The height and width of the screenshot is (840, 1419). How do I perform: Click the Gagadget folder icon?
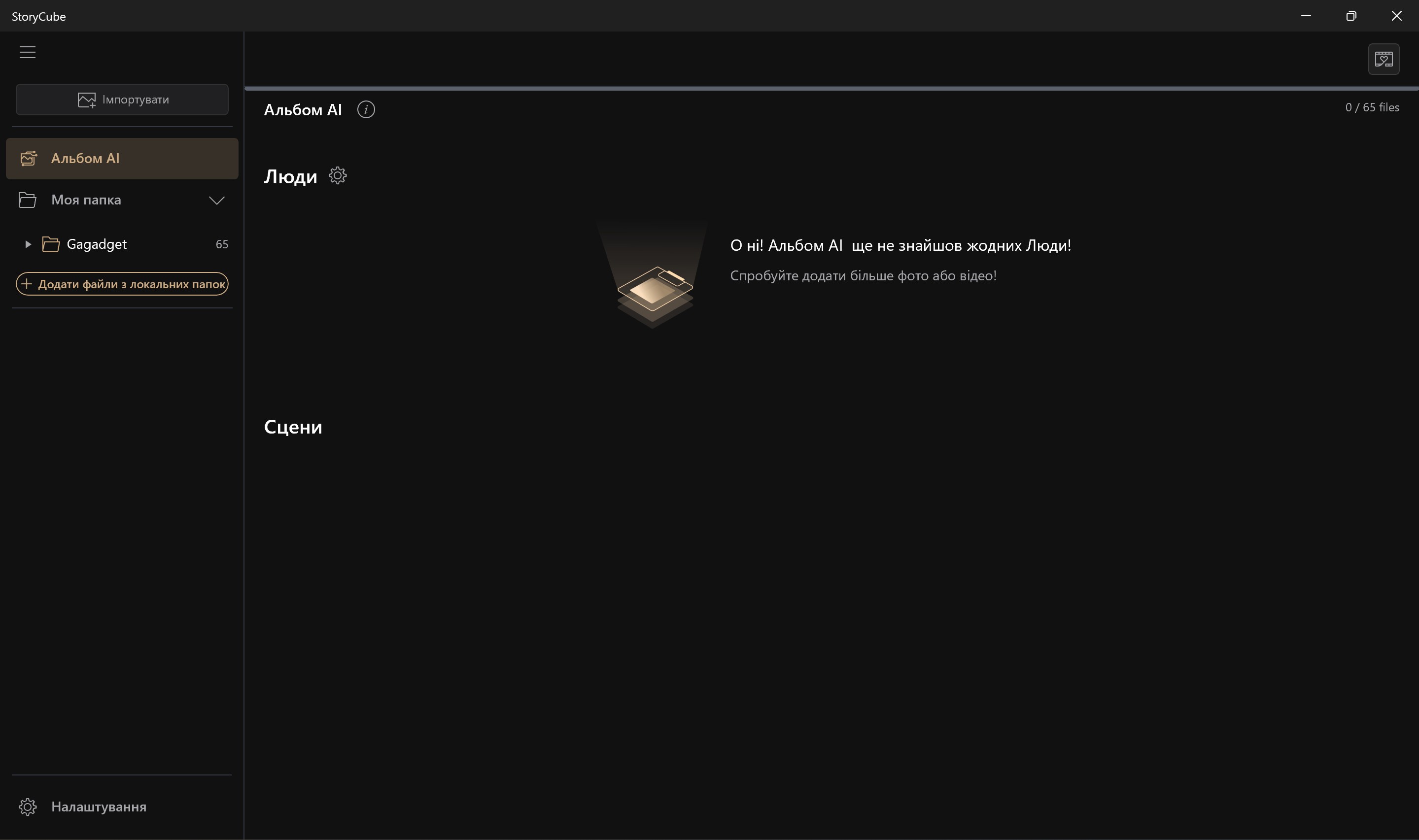point(51,244)
